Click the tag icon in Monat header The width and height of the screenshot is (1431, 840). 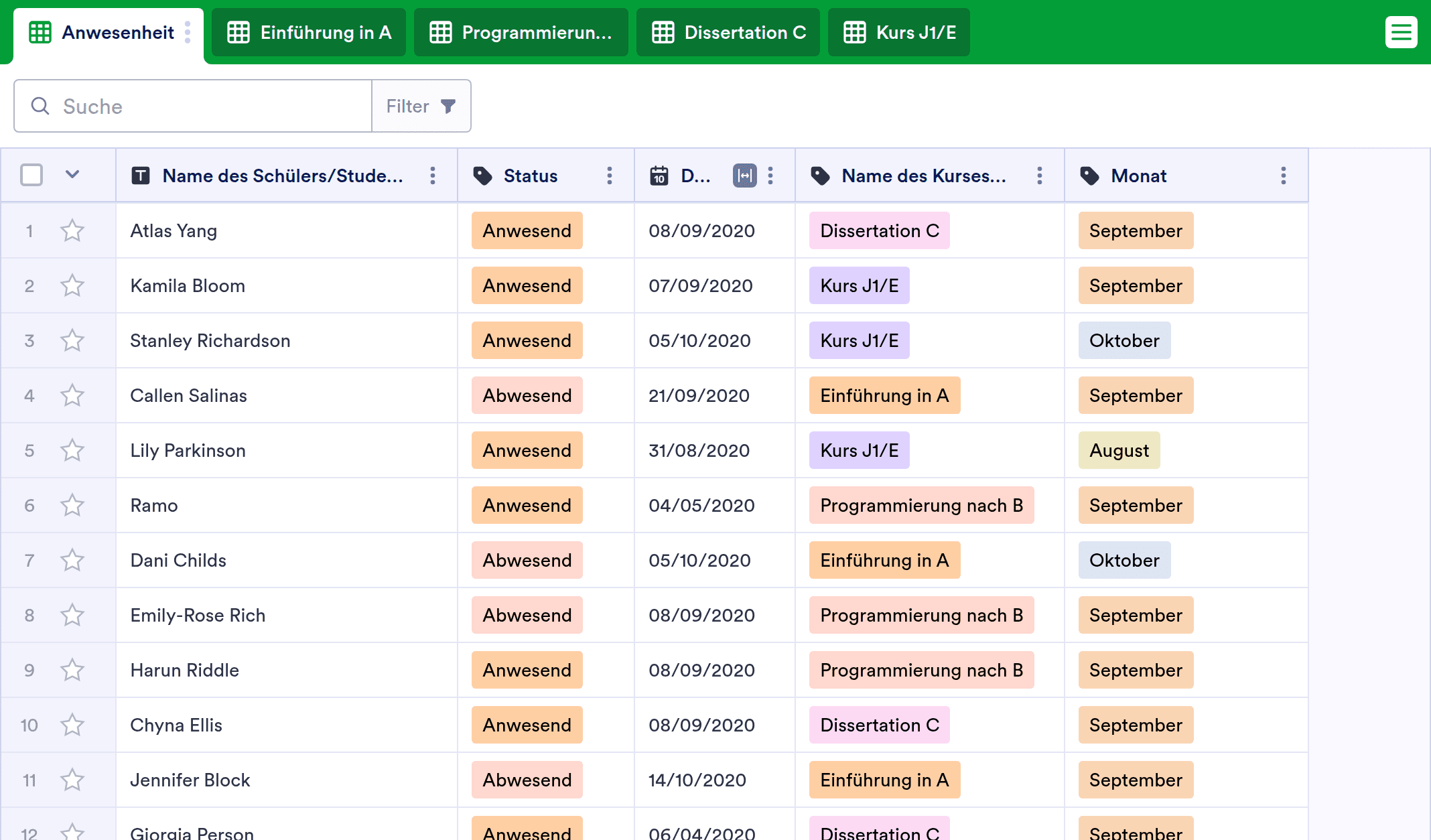pyautogui.click(x=1089, y=176)
